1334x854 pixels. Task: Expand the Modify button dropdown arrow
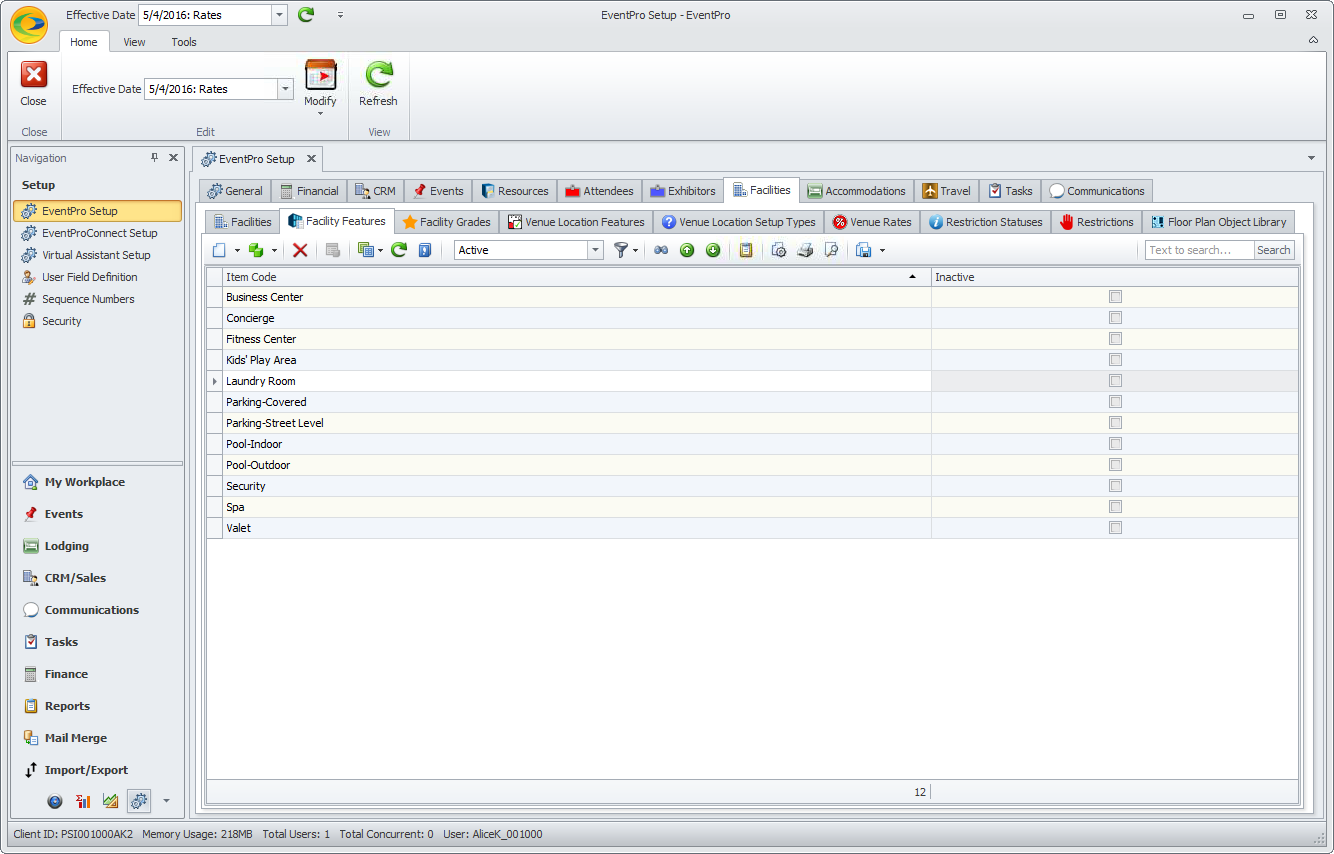click(x=320, y=113)
